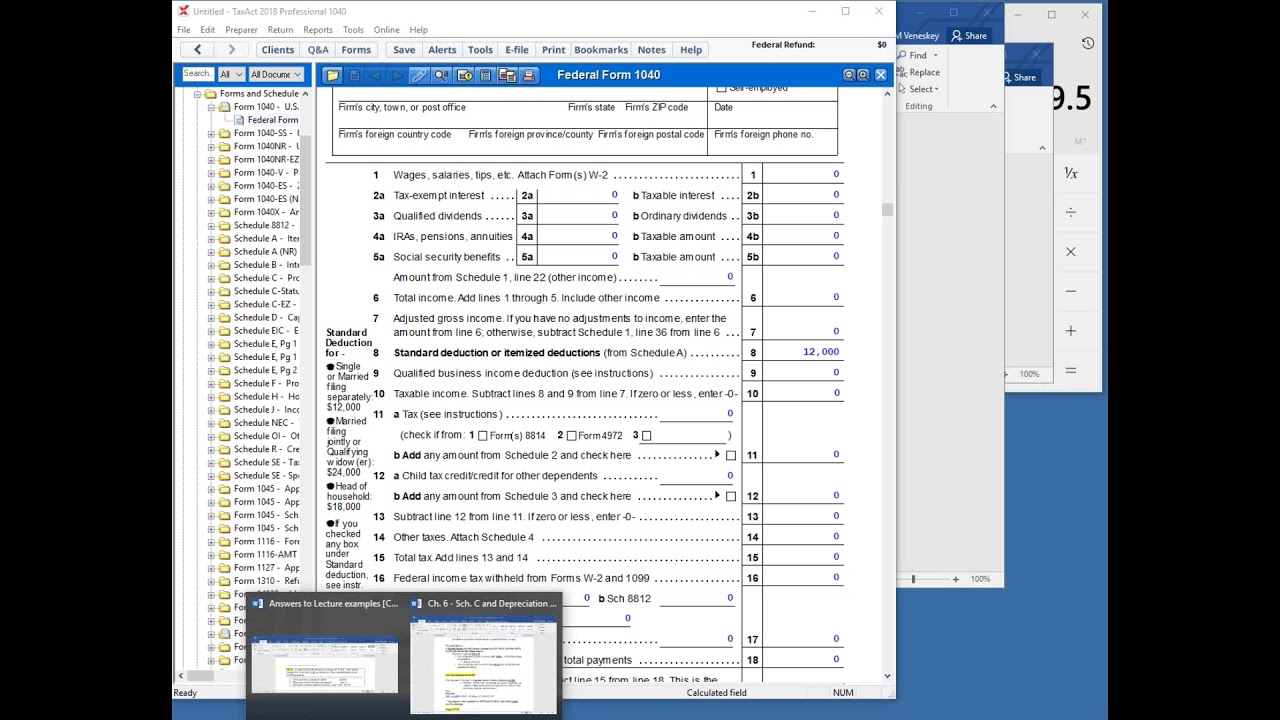Open the File menu
This screenshot has height=720, width=1280.
point(184,30)
